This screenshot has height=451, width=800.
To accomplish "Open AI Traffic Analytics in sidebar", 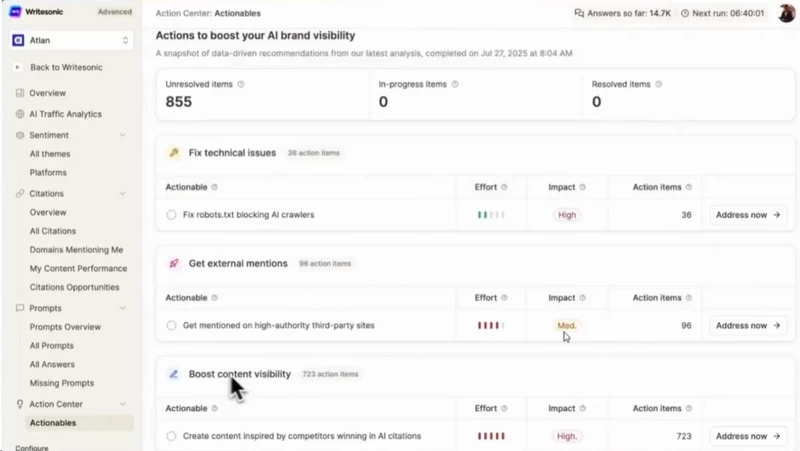I will click(65, 114).
